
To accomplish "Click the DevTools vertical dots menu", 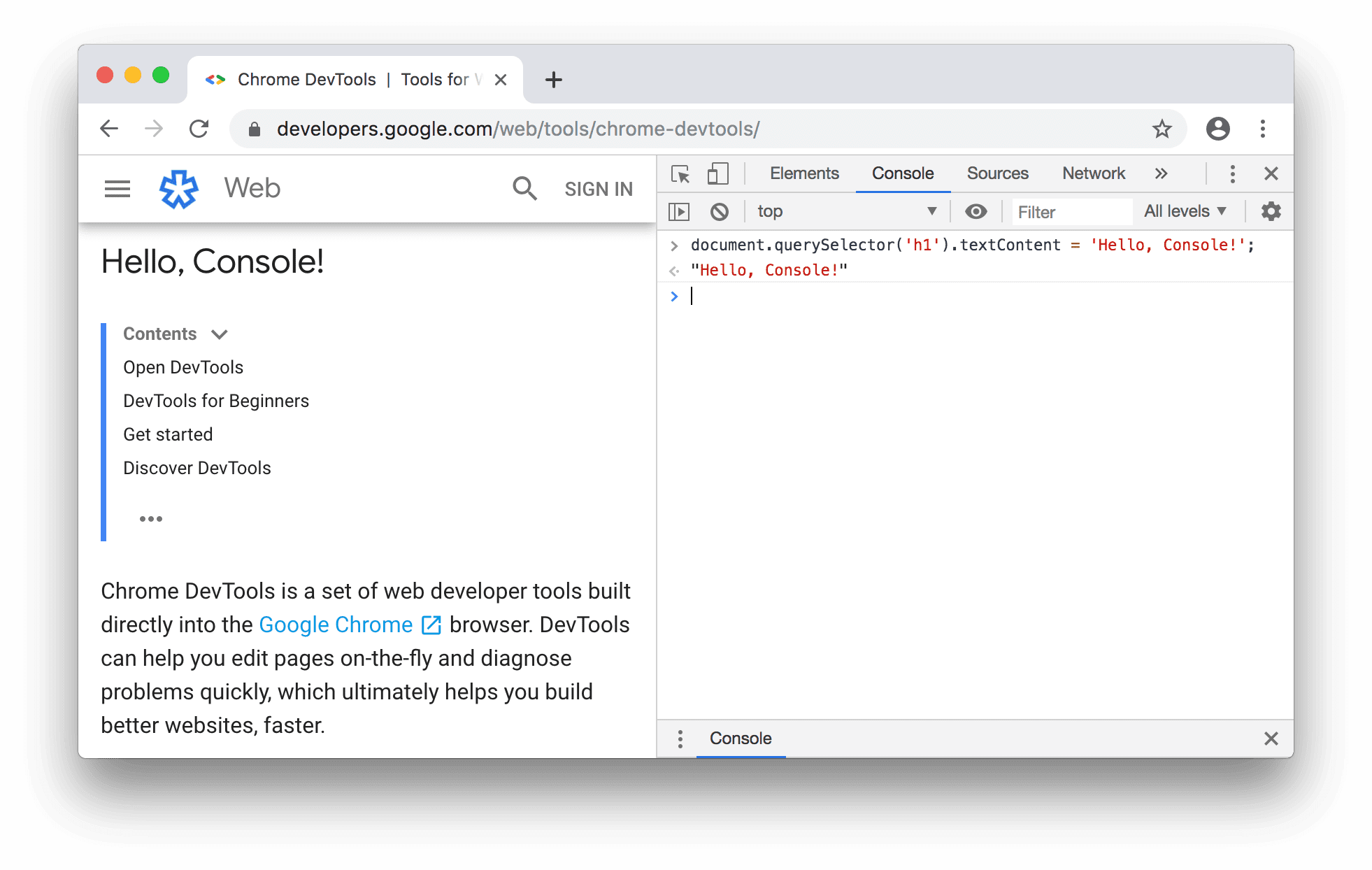I will [x=1233, y=171].
